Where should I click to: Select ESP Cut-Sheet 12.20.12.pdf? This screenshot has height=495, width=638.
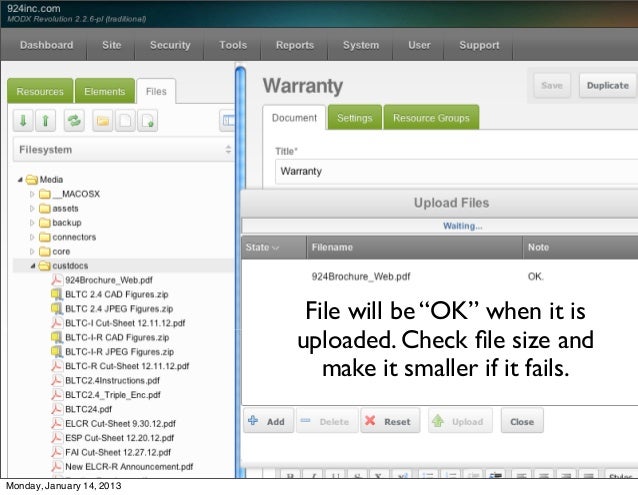tap(120, 438)
